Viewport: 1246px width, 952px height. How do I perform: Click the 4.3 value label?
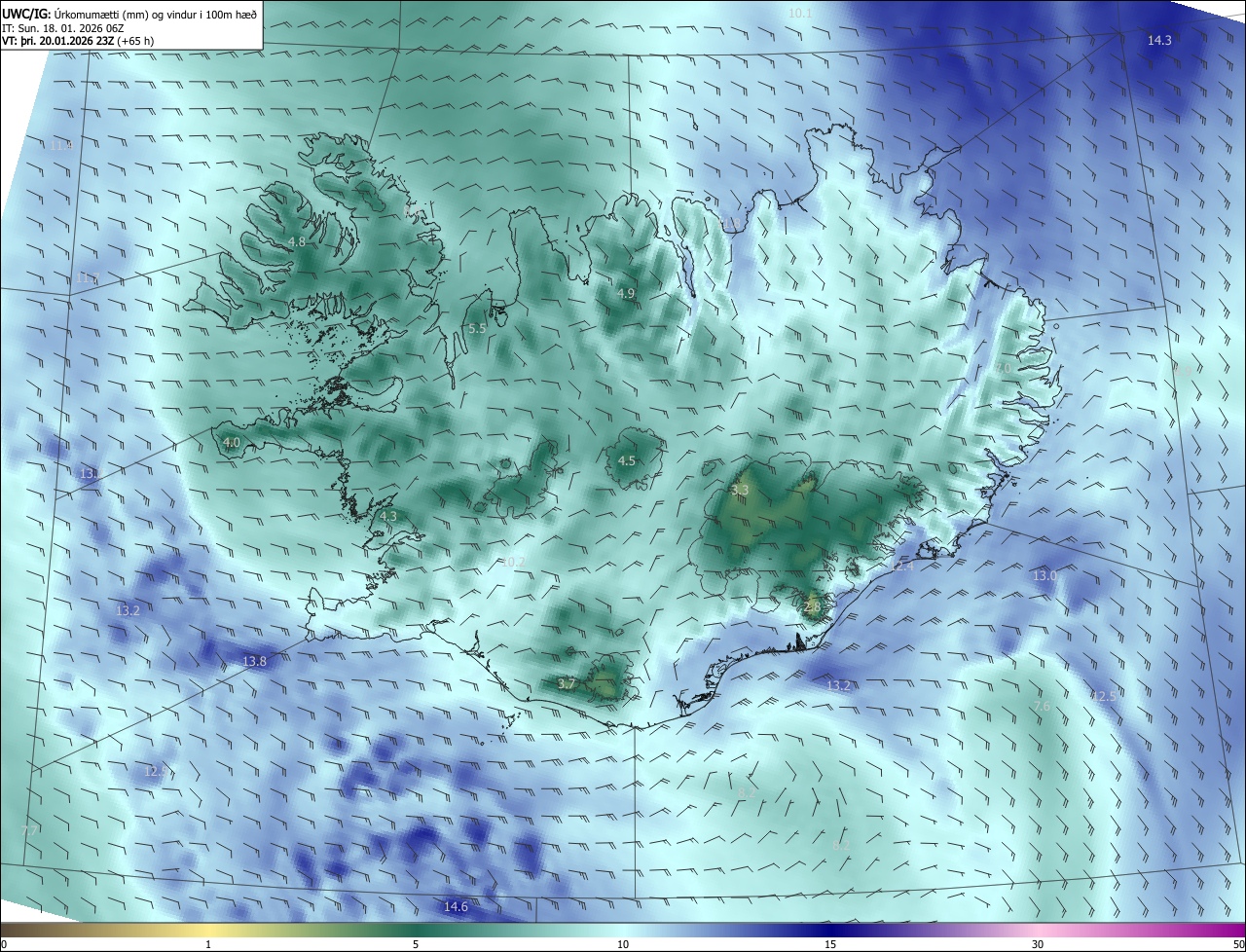pyautogui.click(x=388, y=516)
